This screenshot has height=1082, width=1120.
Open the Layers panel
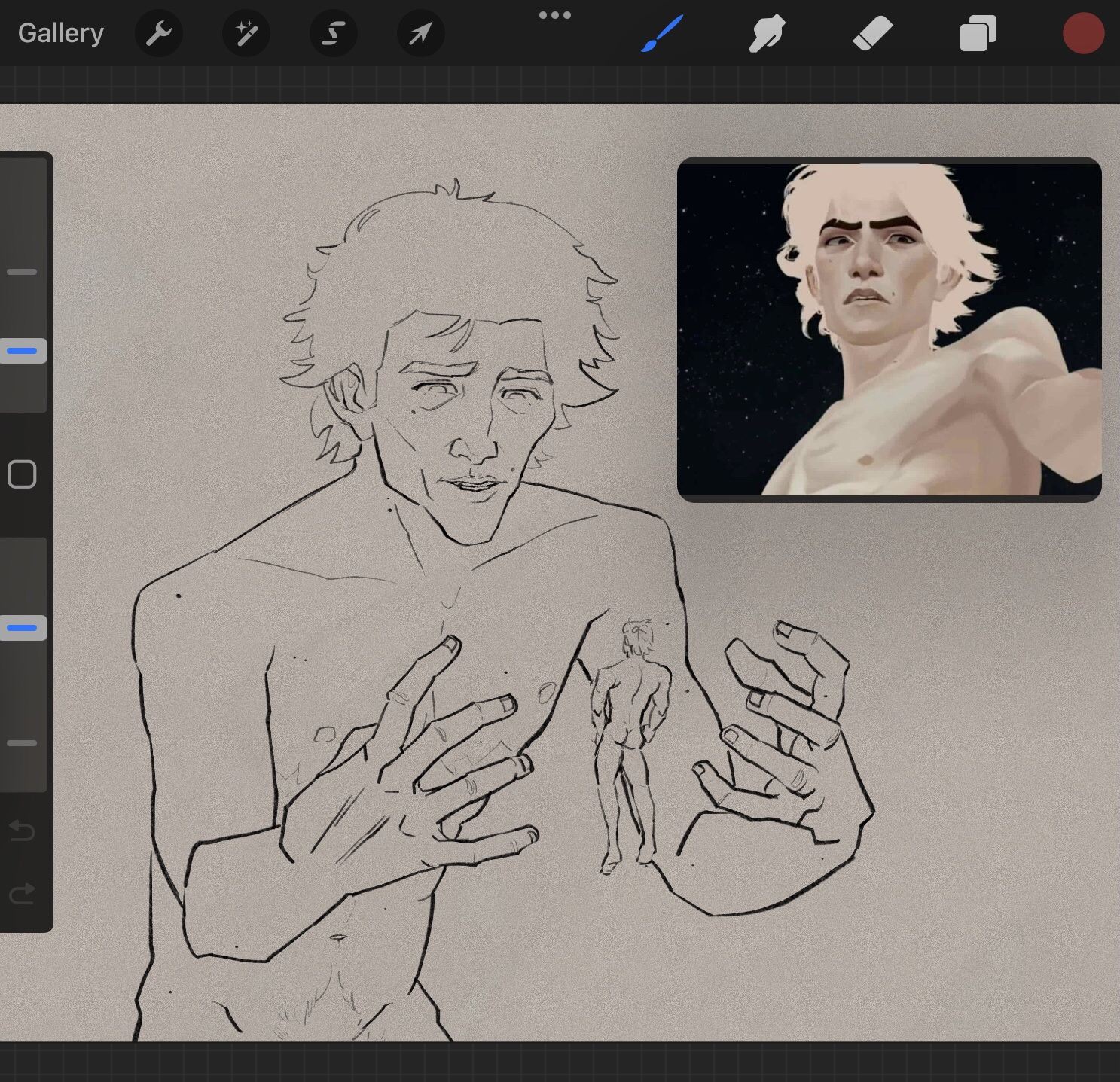click(978, 34)
